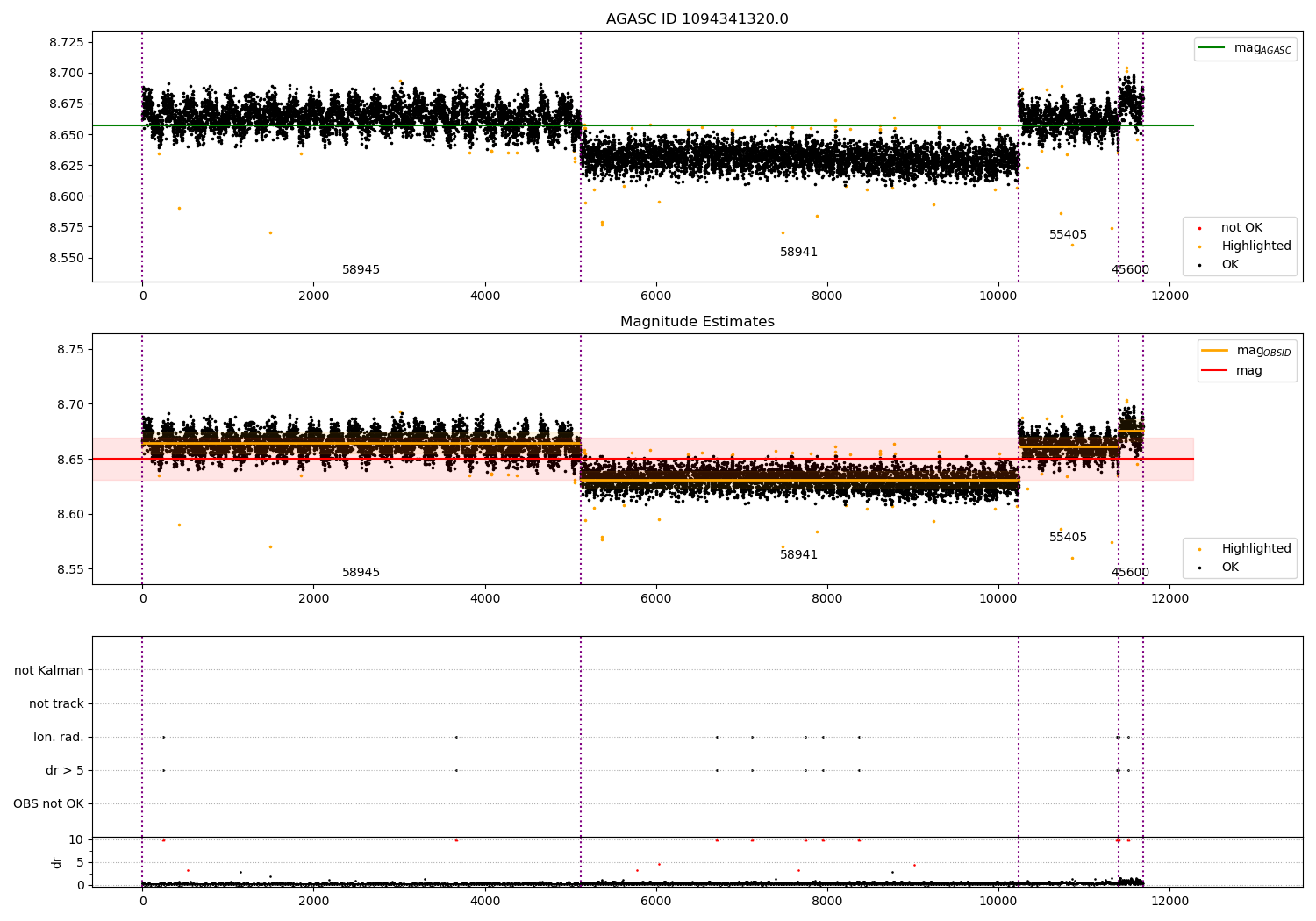Image resolution: width=1316 pixels, height=921 pixels.
Task: Click the 8.675 y-axis tick label
Action: click(x=67, y=104)
